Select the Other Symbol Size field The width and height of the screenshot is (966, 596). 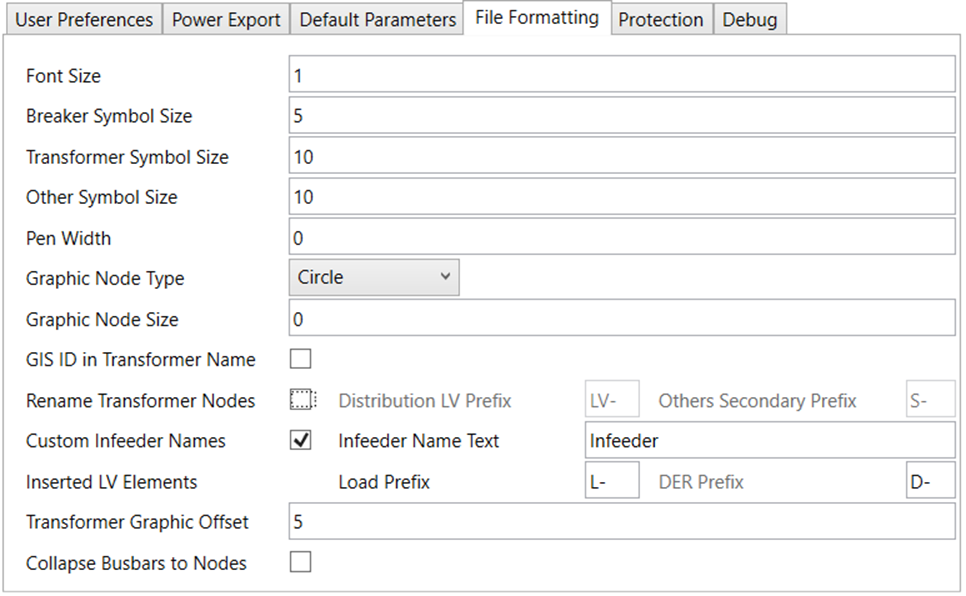click(621, 197)
